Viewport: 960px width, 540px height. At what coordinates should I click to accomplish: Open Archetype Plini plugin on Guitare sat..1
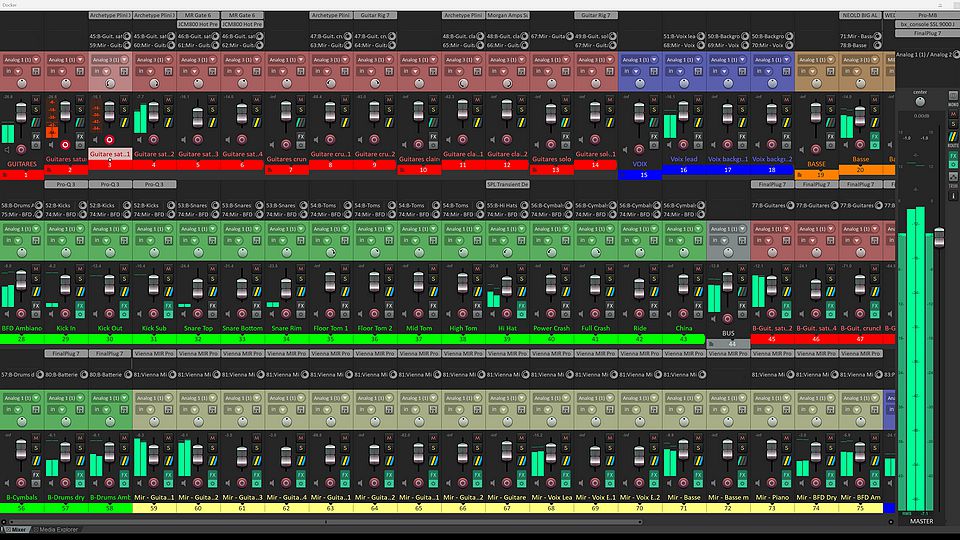110,16
